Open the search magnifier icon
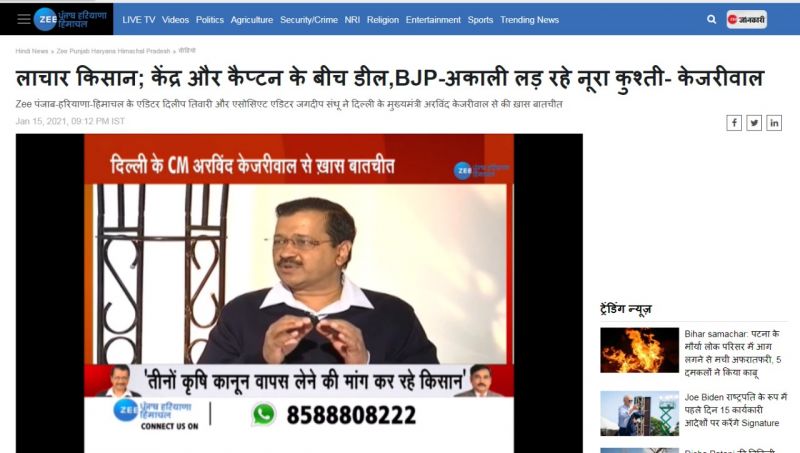800x453 pixels. (x=711, y=19)
